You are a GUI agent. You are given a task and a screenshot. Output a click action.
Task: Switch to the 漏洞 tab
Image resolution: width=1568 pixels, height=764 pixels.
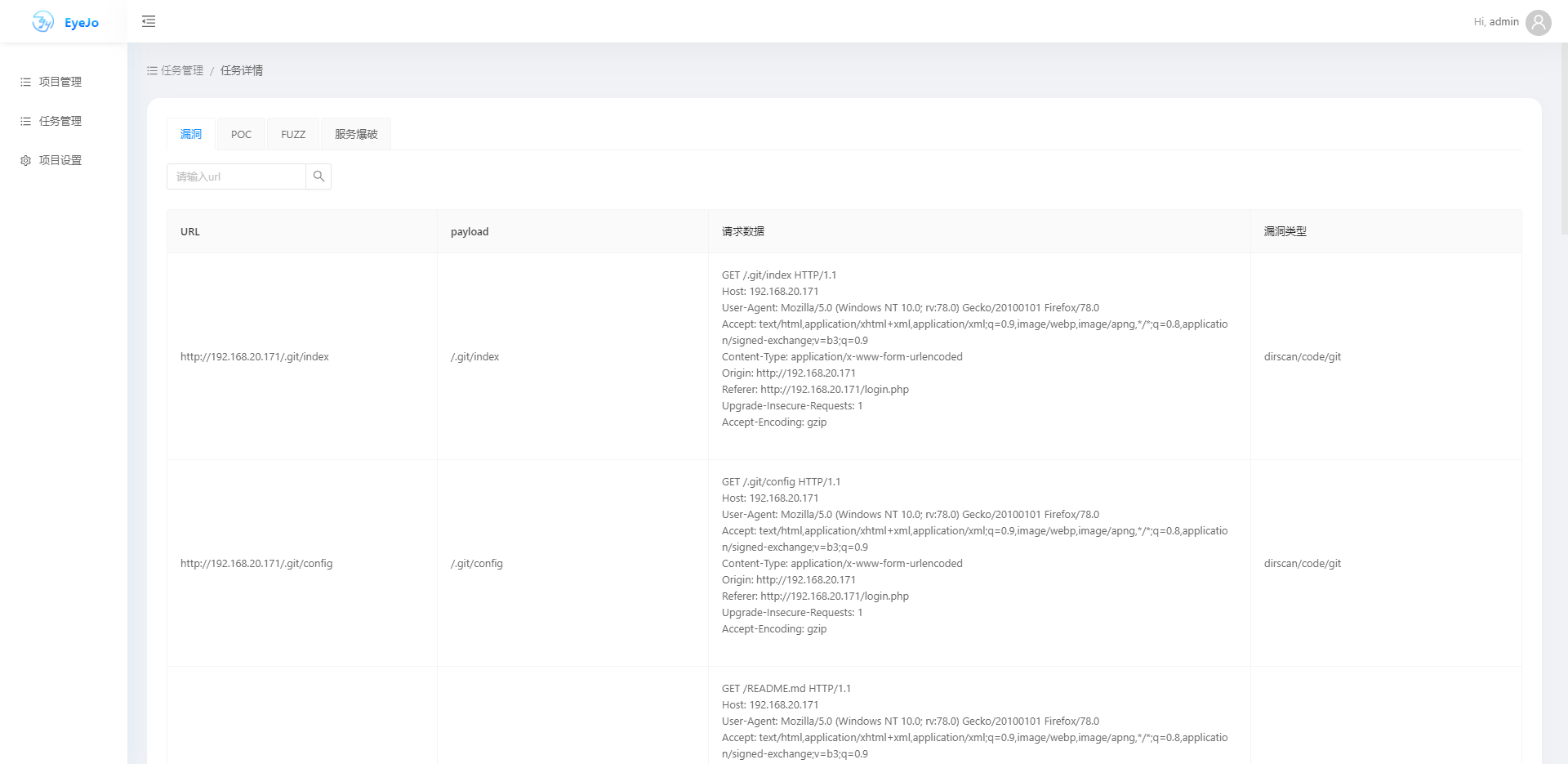tap(191, 134)
